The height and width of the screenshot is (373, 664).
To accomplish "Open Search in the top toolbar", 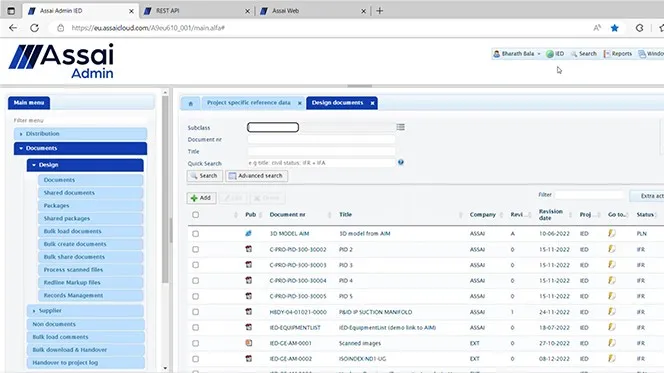I will (584, 54).
